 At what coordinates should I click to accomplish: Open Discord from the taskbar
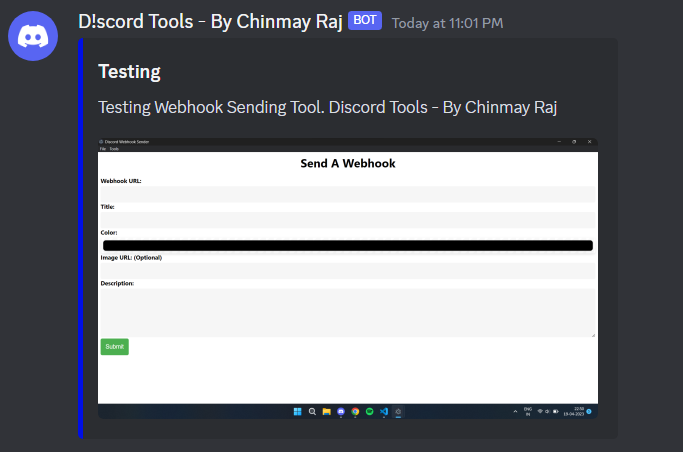pos(341,412)
